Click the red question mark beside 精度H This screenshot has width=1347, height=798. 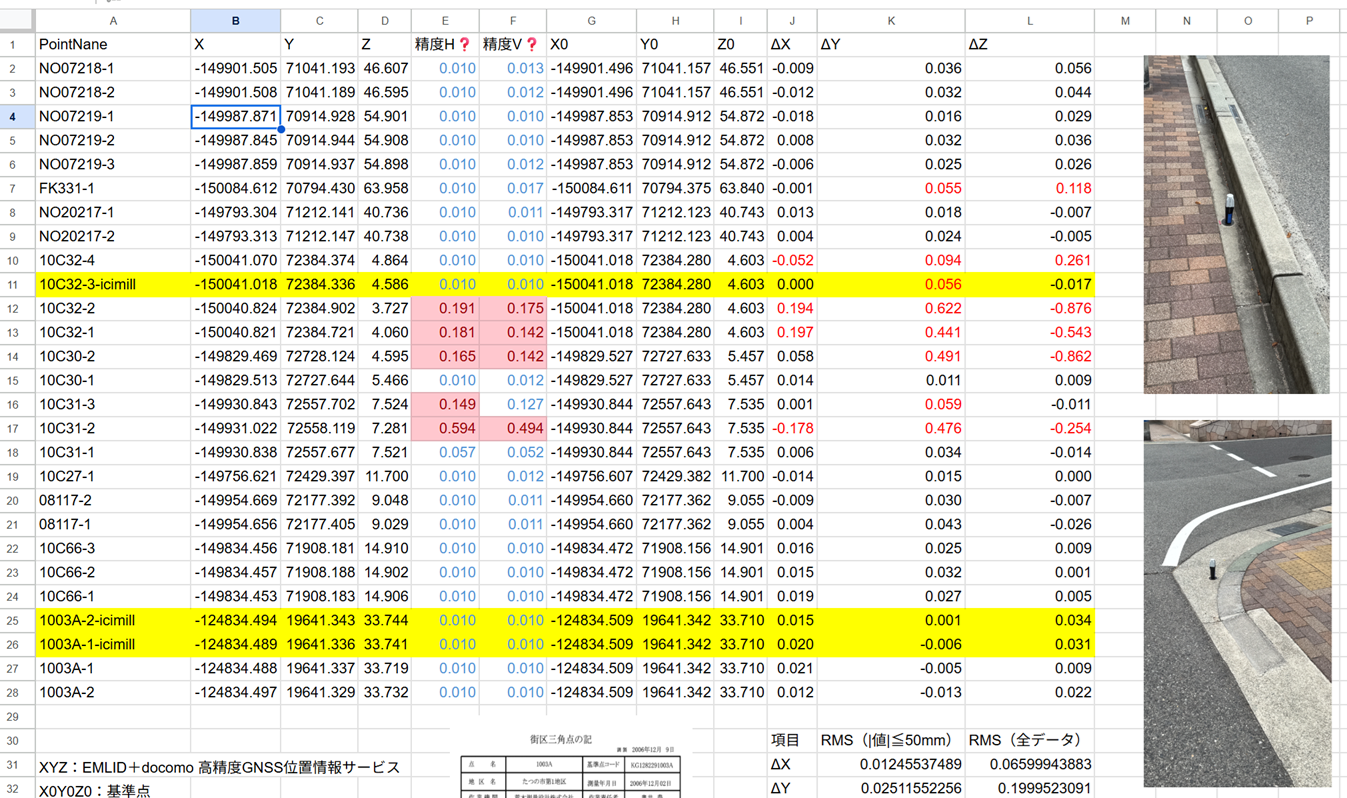tap(464, 45)
